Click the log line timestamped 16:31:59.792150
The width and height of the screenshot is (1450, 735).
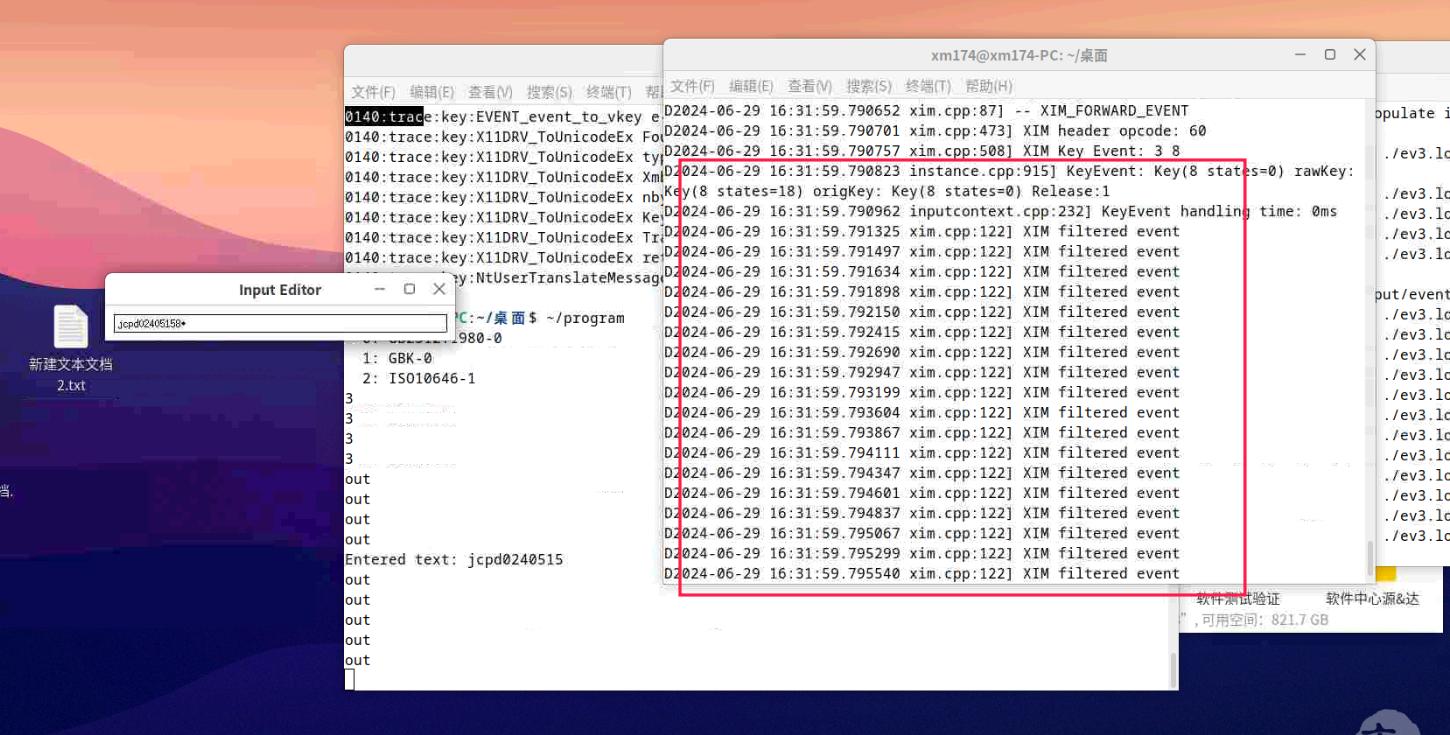922,312
